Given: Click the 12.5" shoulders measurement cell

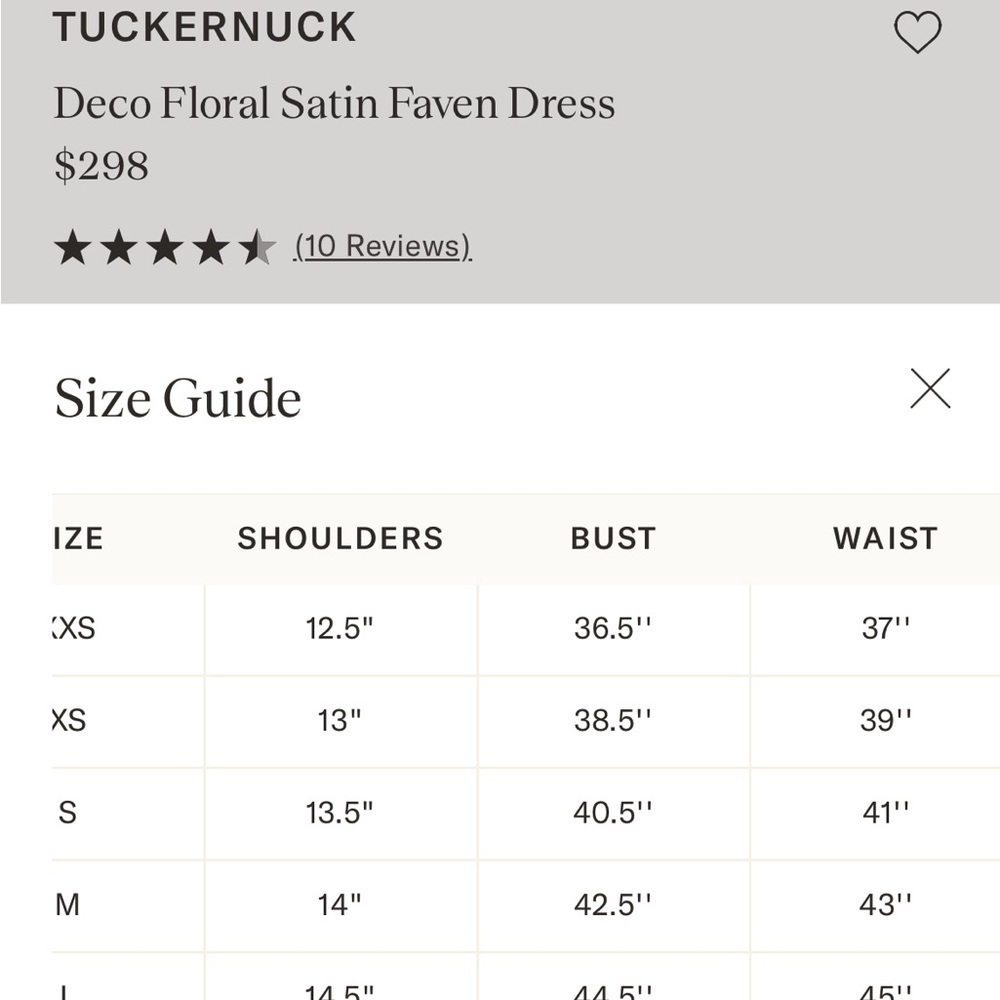Looking at the screenshot, I should [341, 629].
